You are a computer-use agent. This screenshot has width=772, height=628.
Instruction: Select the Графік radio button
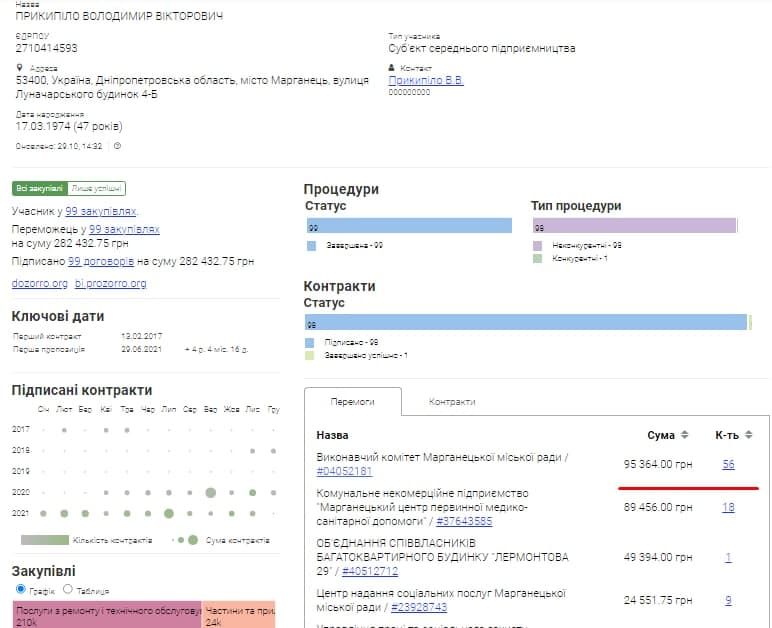[x=20, y=589]
